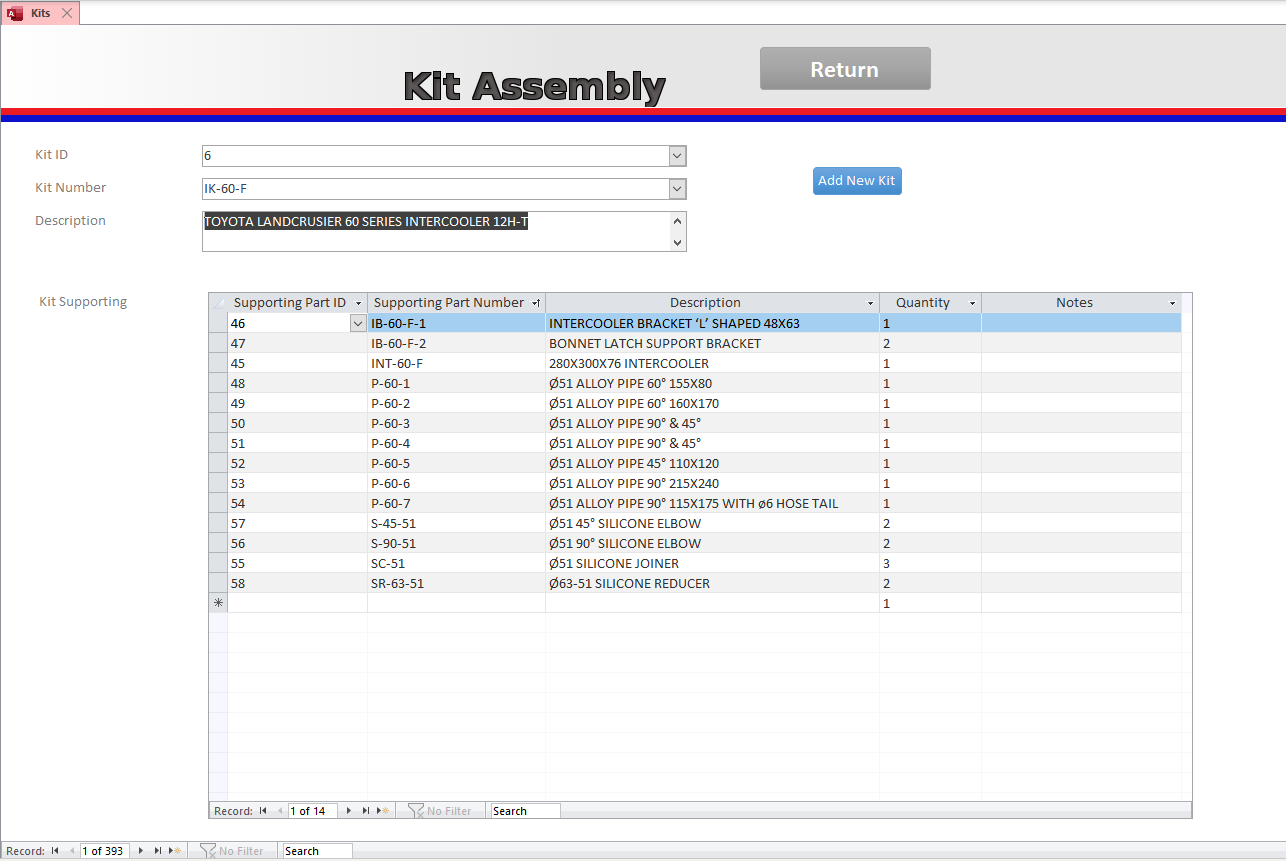This screenshot has height=861, width=1286.
Task: Click part number cell 'INT-60-F'
Action: click(456, 363)
